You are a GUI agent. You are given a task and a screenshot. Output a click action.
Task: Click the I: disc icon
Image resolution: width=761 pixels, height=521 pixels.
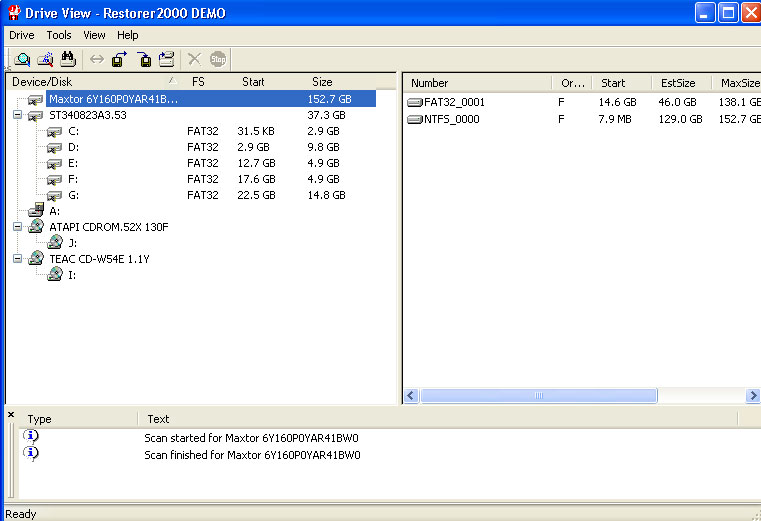coord(55,274)
